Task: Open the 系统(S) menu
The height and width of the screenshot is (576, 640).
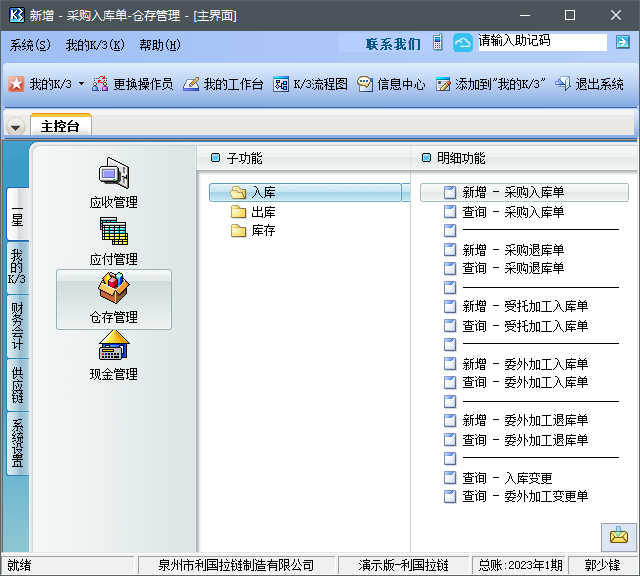Action: [x=30, y=45]
